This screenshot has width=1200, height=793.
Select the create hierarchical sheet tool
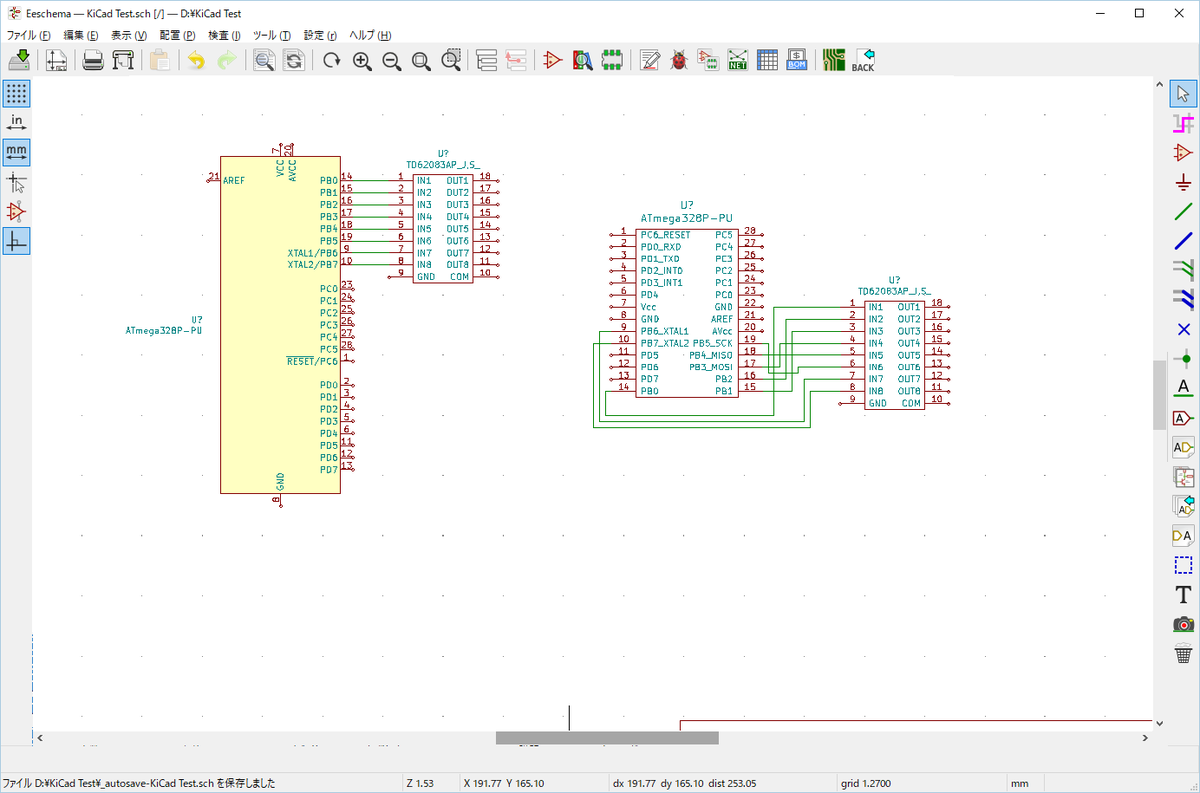point(1184,476)
